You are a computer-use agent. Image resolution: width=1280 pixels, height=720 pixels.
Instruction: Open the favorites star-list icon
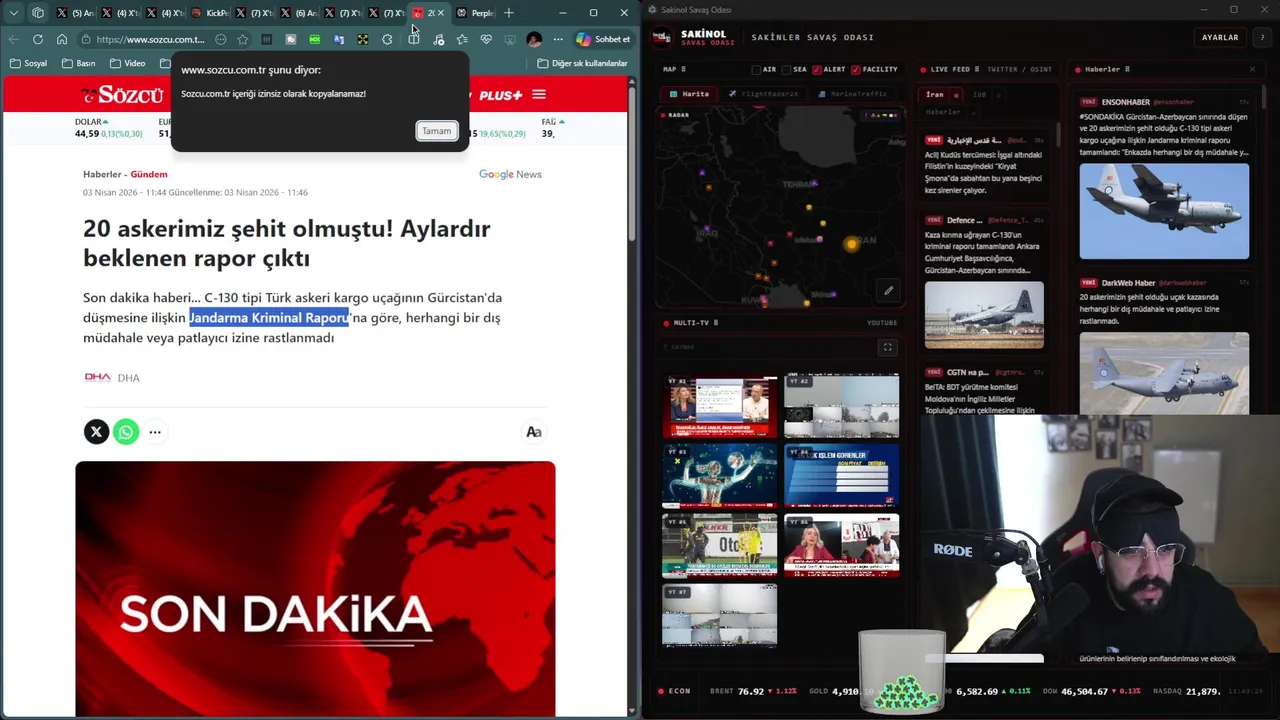tap(462, 40)
